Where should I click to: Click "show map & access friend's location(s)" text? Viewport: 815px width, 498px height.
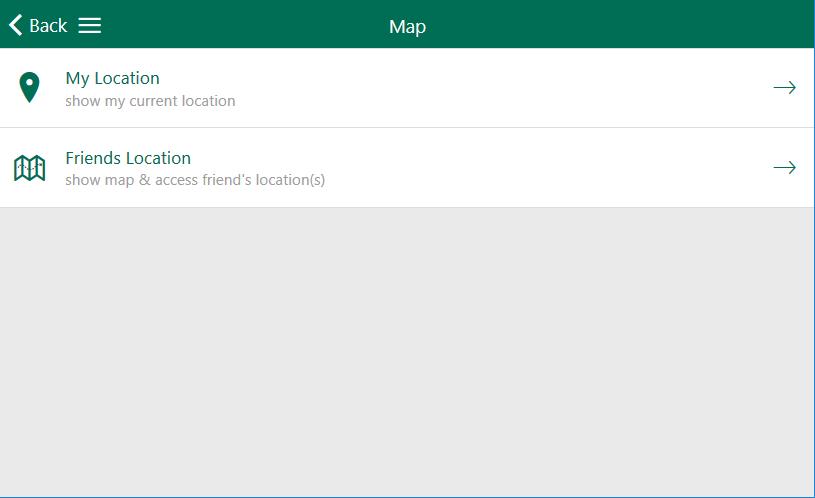[x=195, y=180]
